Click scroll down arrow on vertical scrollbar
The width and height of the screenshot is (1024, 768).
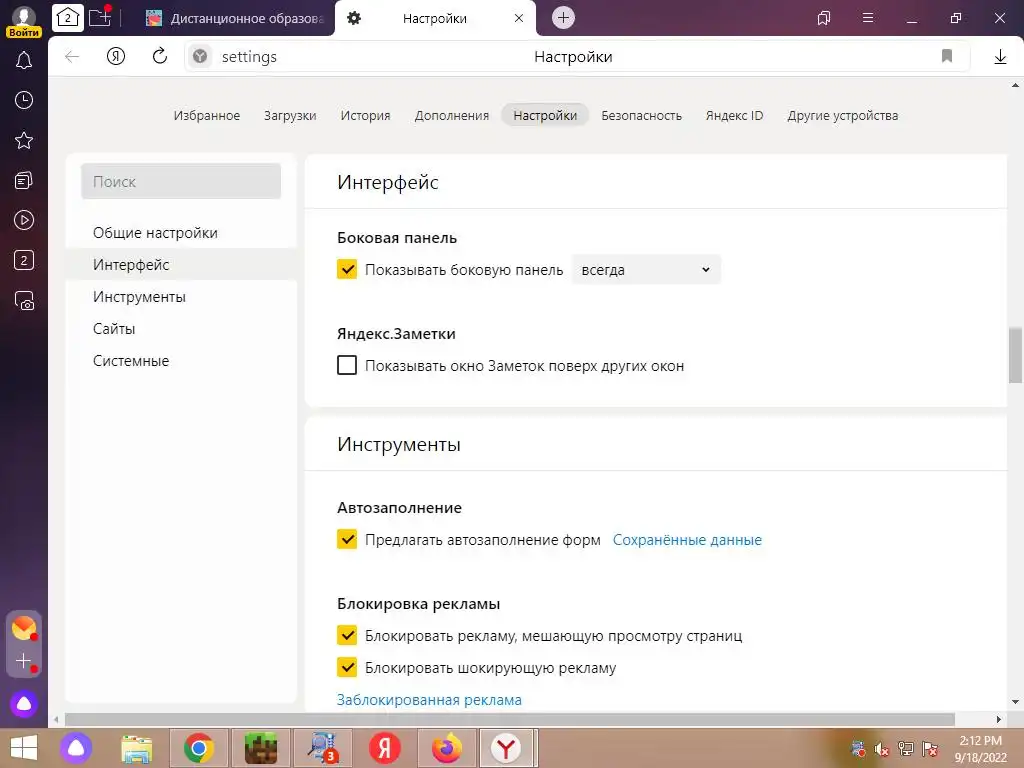point(1015,703)
